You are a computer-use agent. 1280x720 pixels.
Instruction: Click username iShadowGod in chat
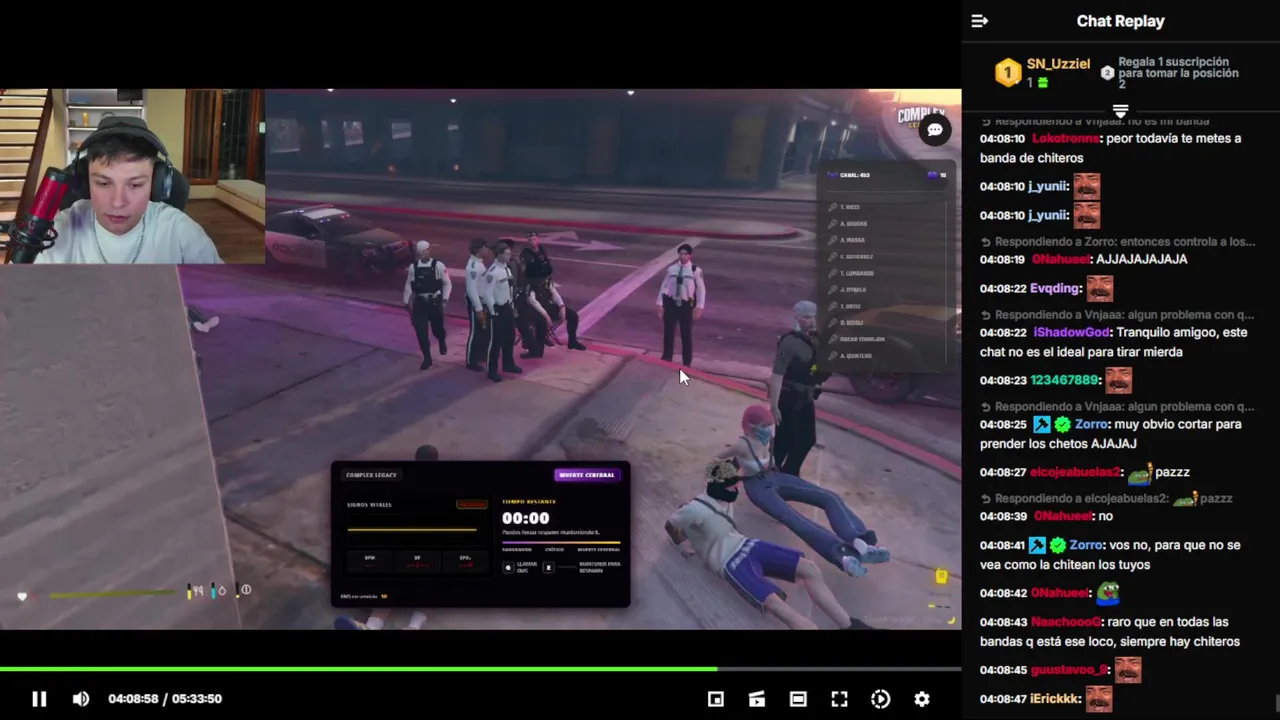[1072, 333]
